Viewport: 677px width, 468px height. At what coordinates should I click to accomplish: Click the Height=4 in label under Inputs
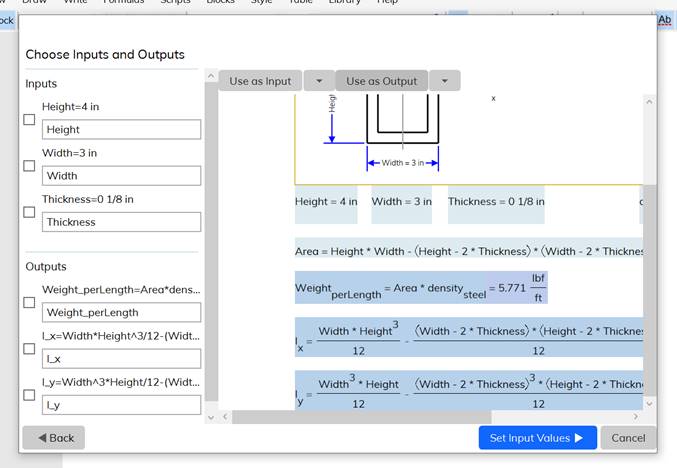point(70,107)
